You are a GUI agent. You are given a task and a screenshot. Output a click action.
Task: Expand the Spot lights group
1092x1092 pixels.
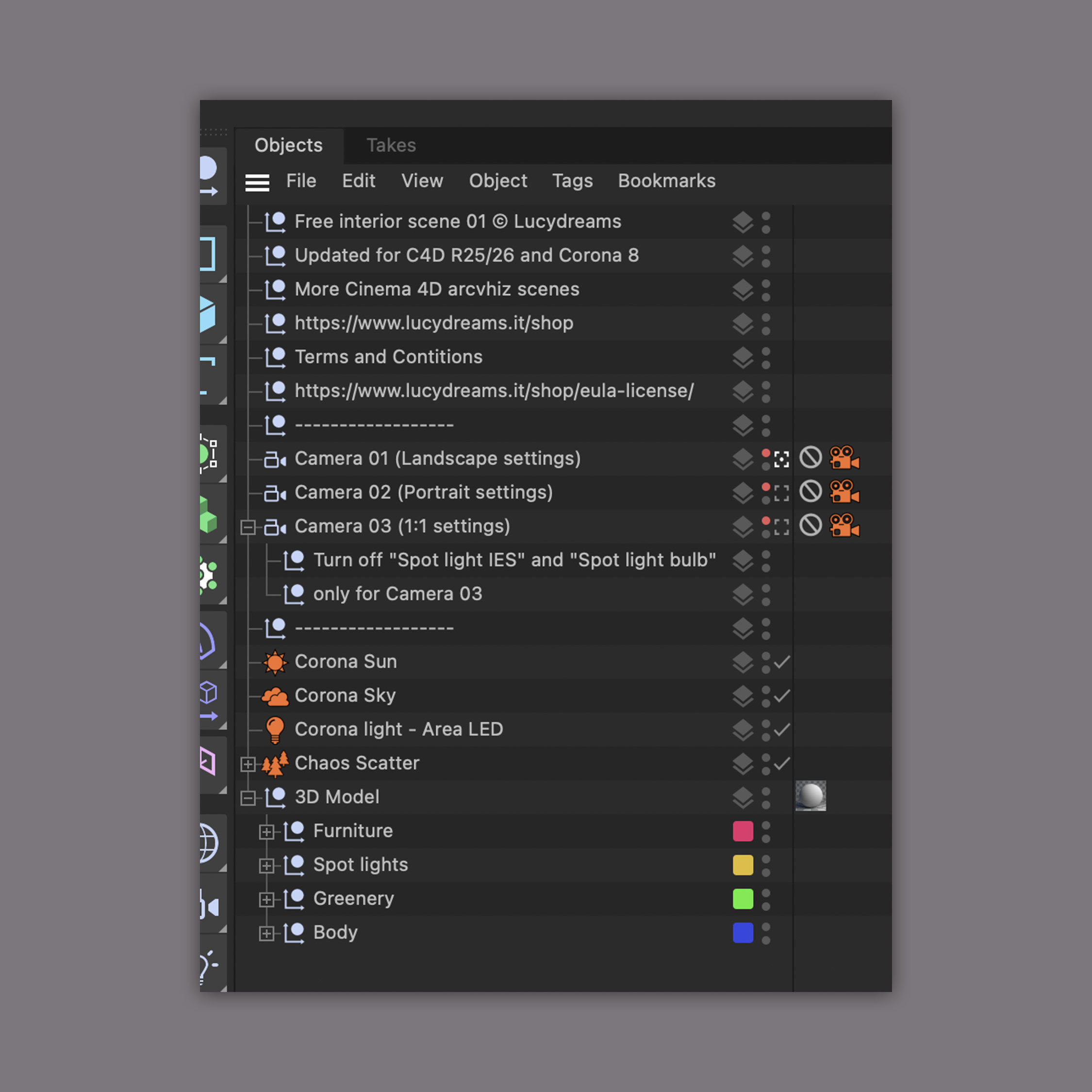266,865
